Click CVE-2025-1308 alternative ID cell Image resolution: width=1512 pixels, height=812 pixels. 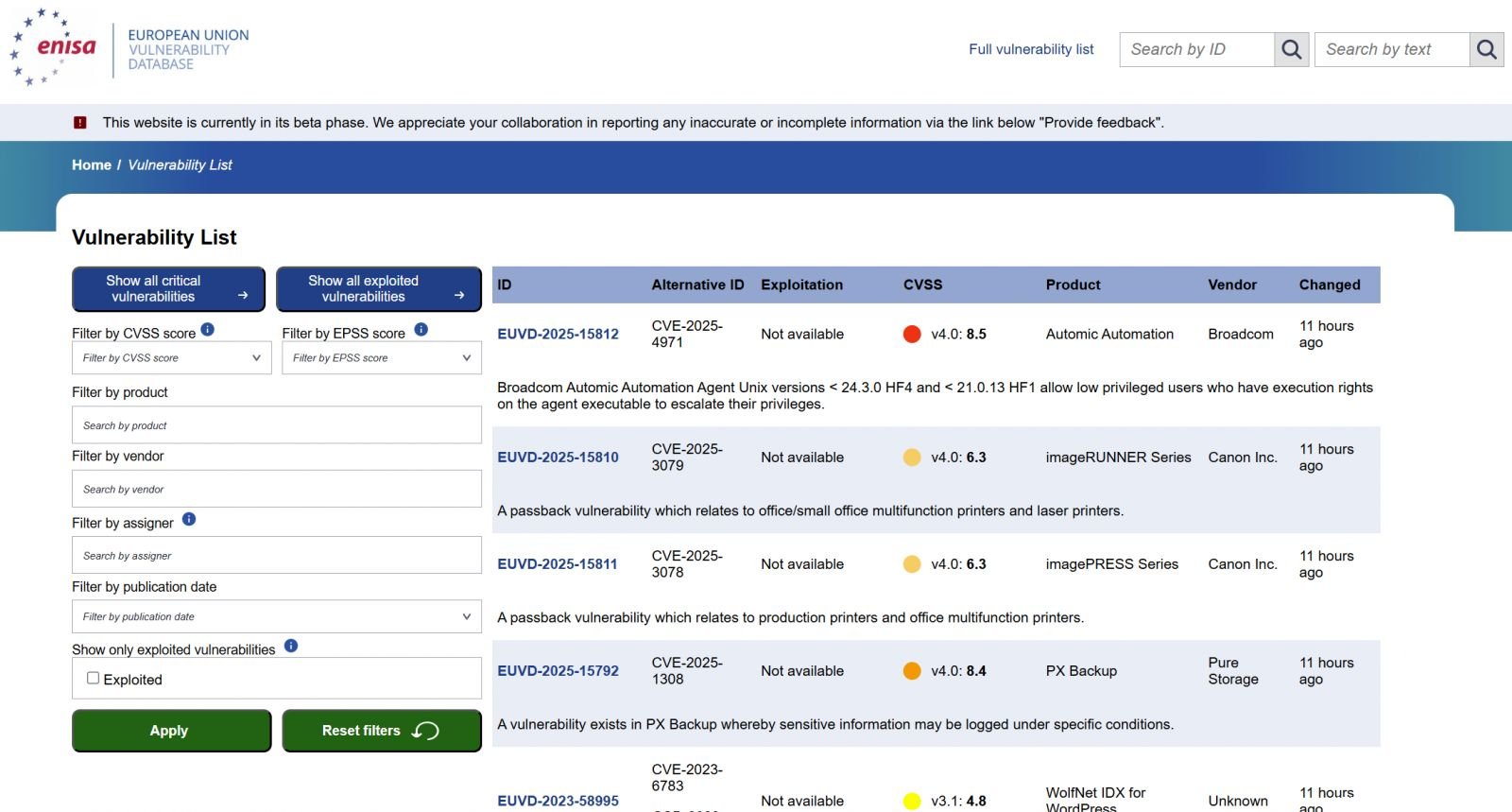point(687,671)
